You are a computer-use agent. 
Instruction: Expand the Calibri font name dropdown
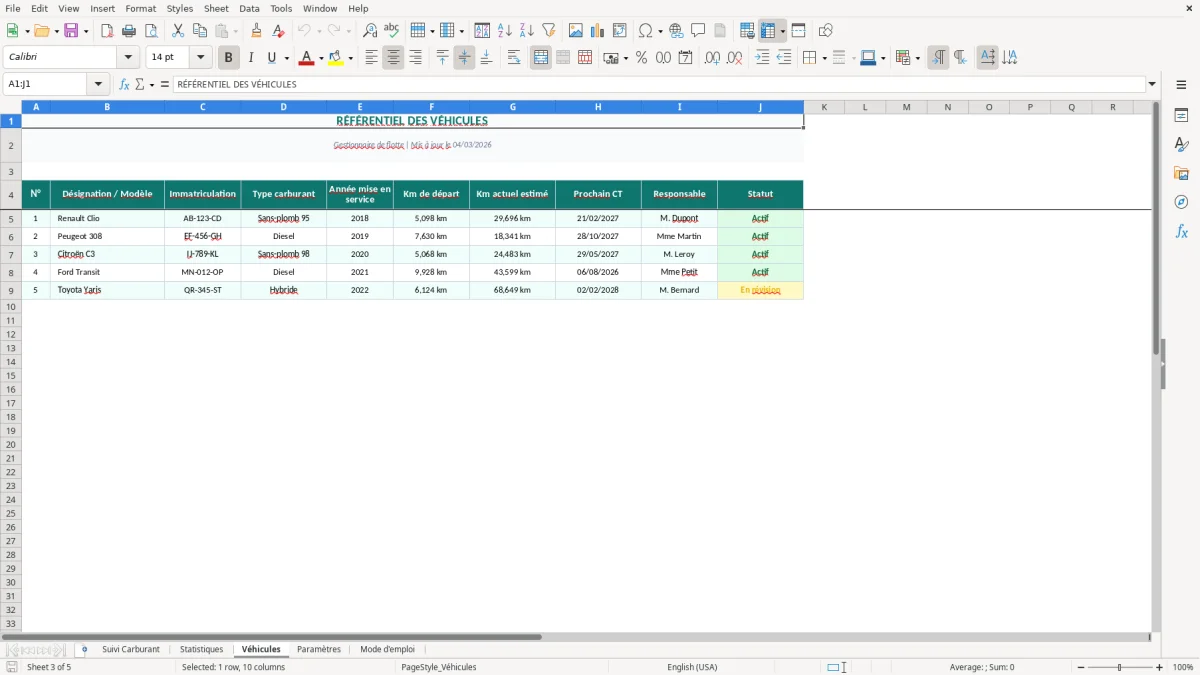pyautogui.click(x=128, y=58)
